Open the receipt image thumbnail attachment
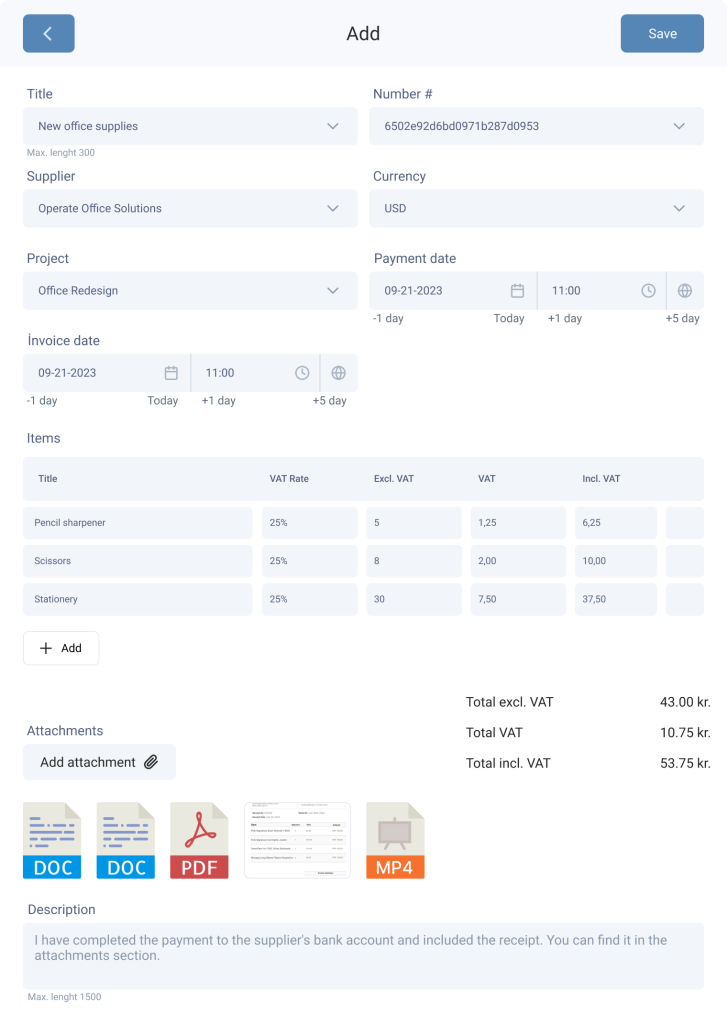Screen dimensions: 727x1024 point(297,840)
